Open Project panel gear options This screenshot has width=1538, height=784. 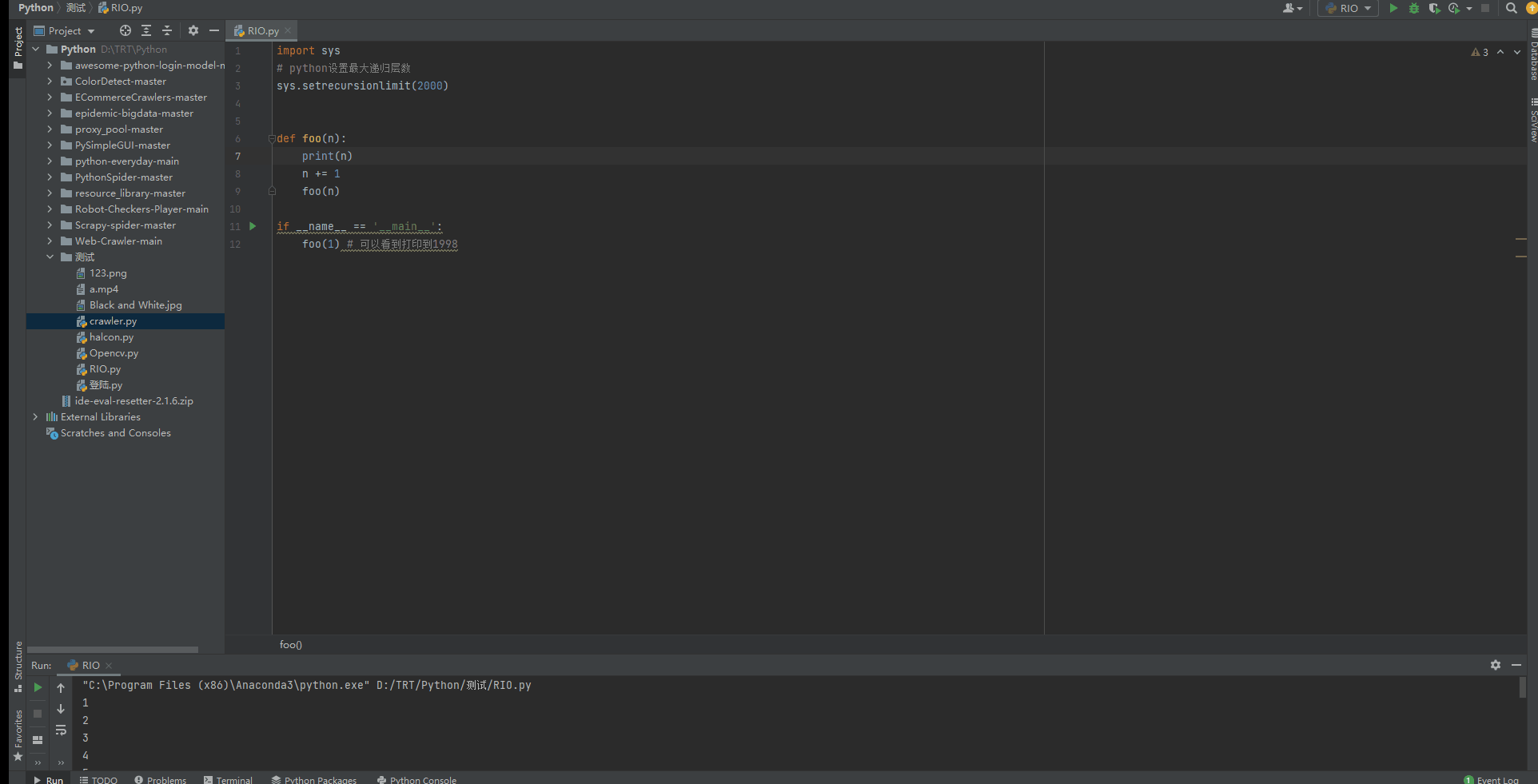pos(193,30)
